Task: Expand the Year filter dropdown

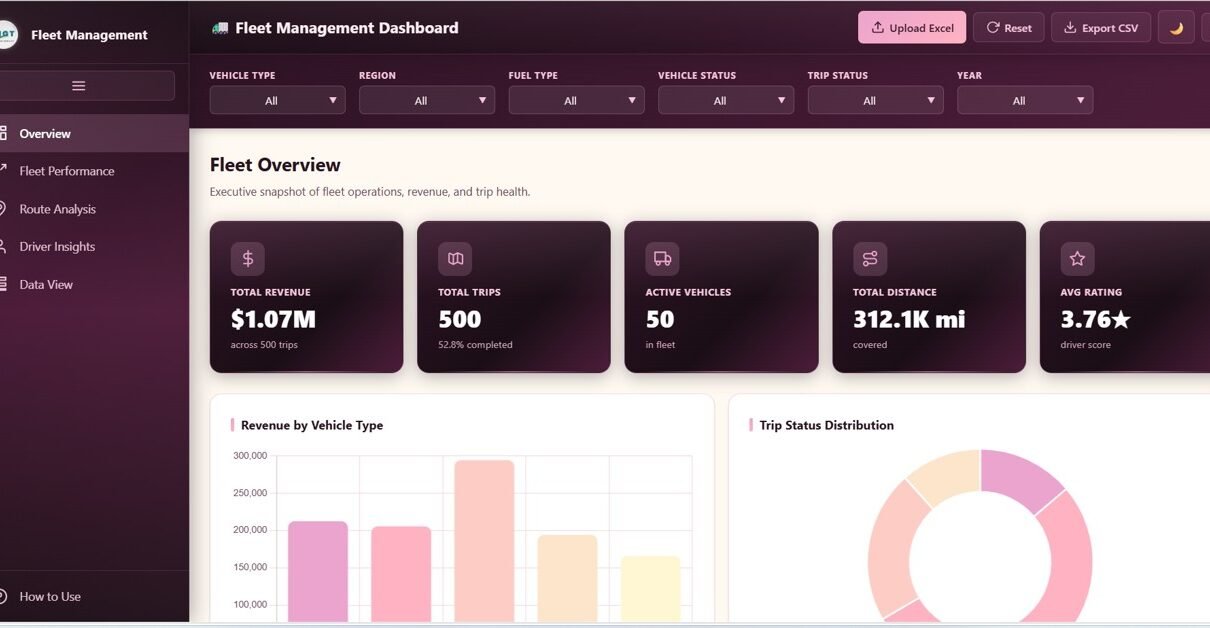Action: [1024, 100]
